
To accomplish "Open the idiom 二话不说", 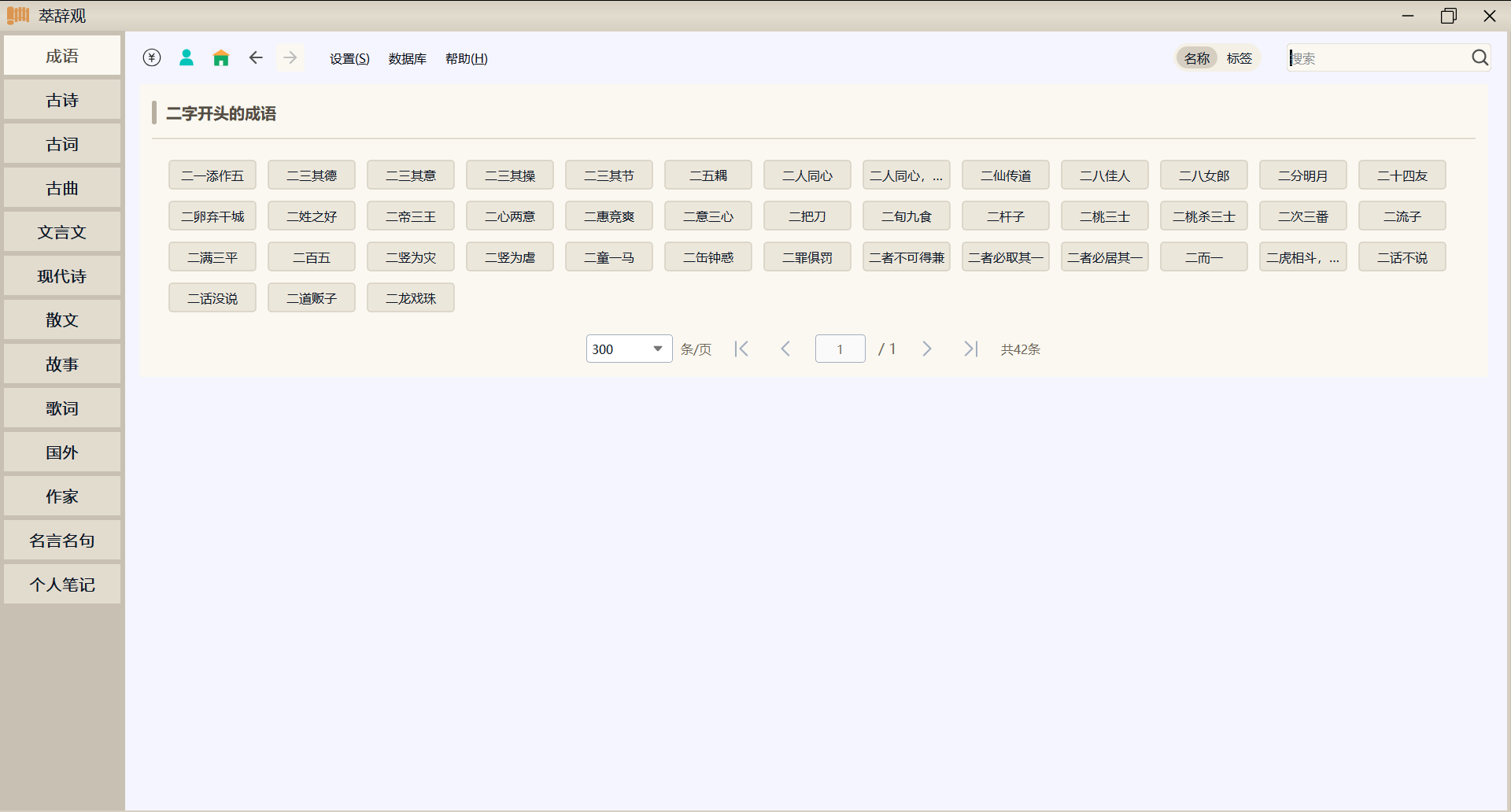I will click(1402, 257).
